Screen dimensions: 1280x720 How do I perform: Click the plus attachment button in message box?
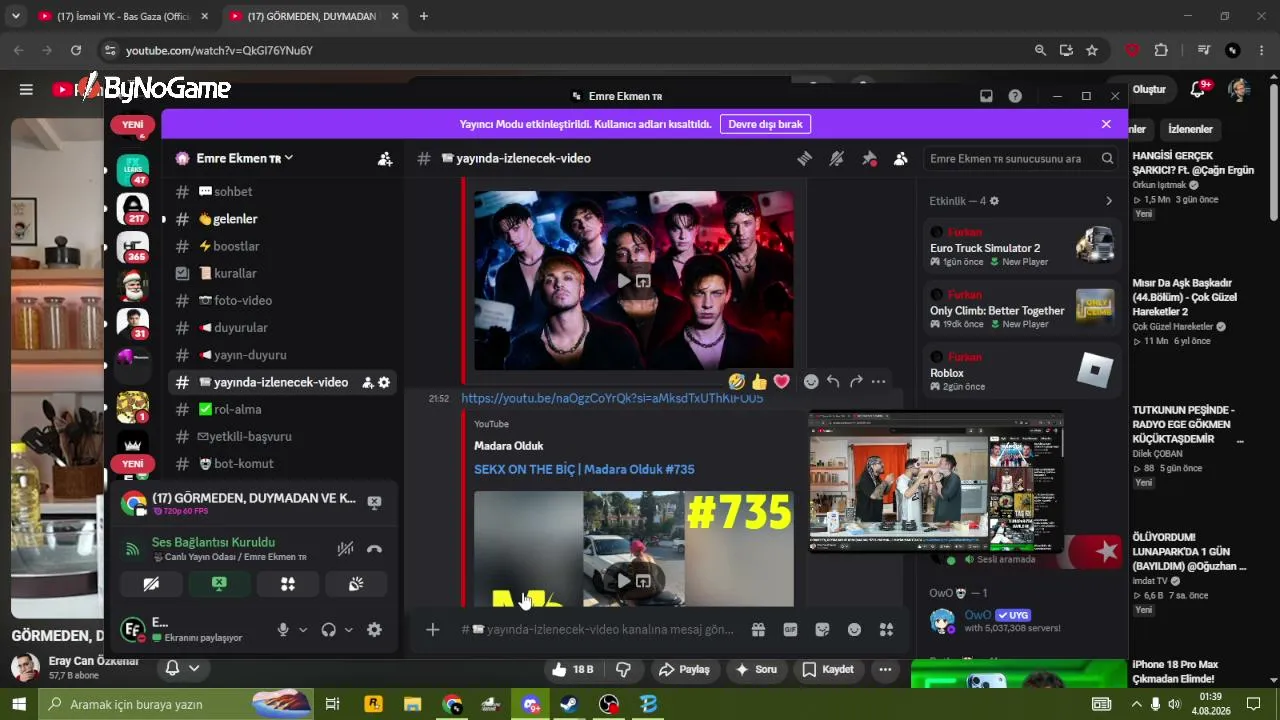click(432, 629)
